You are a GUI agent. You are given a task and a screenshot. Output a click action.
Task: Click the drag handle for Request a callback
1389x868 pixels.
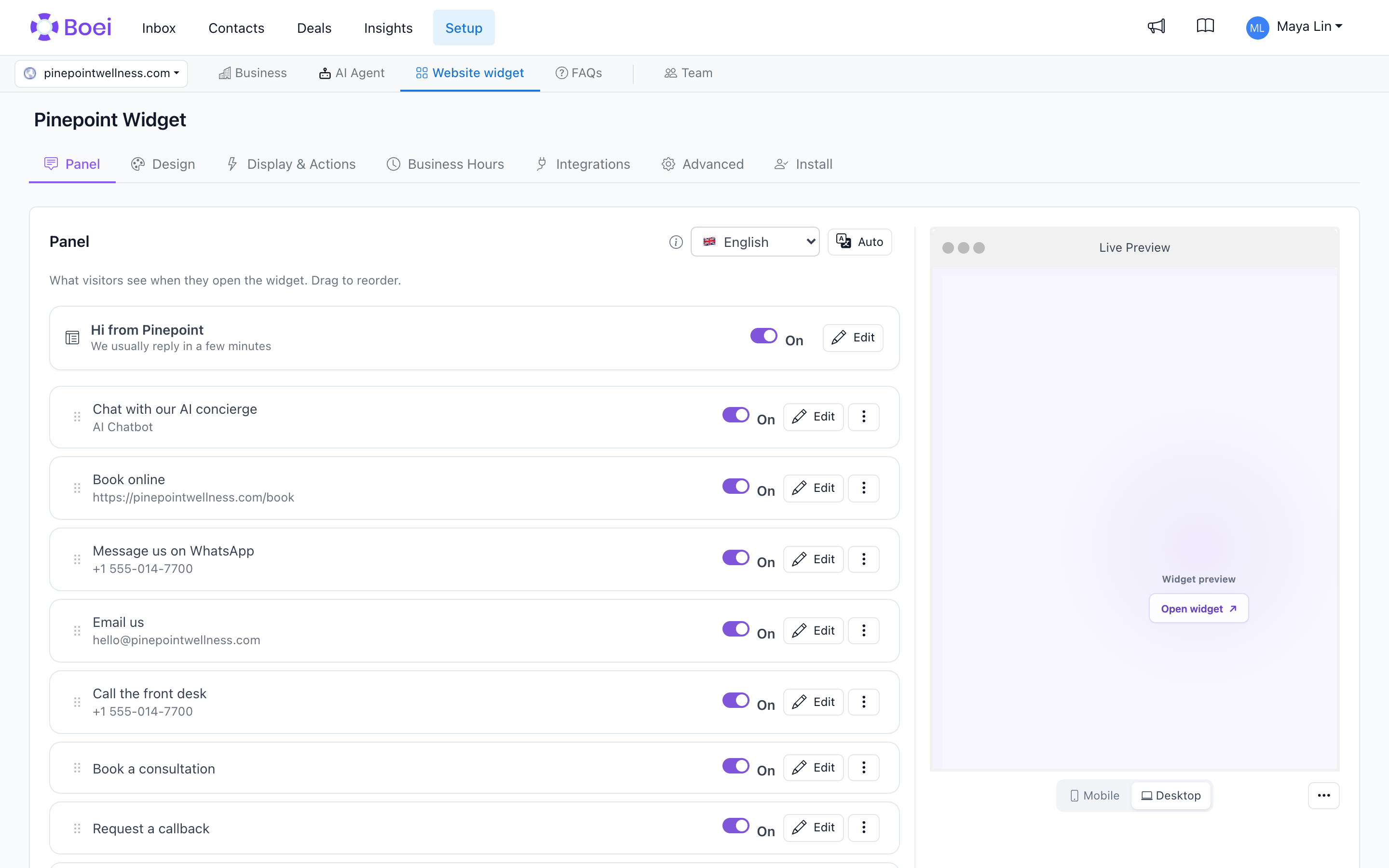click(77, 828)
